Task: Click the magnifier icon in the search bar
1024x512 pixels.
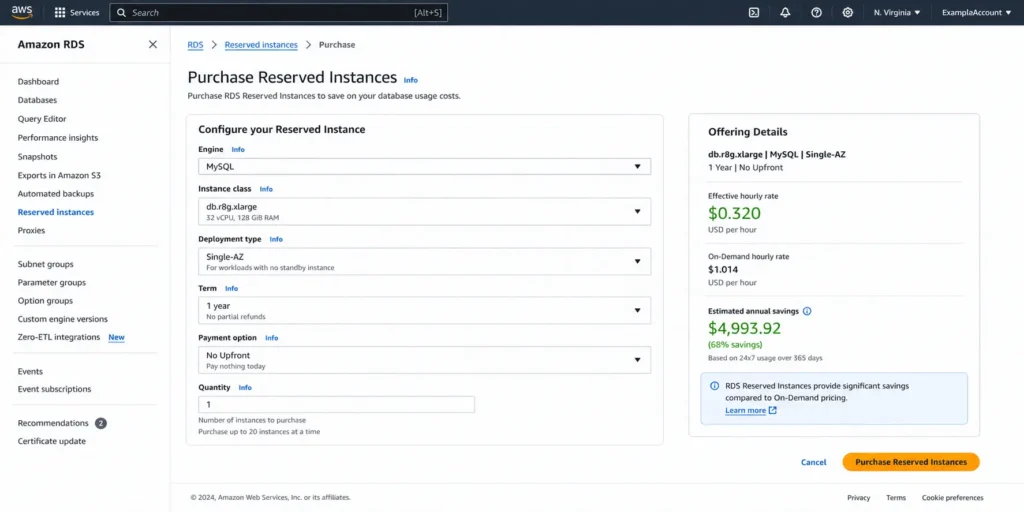Action: [121, 12]
